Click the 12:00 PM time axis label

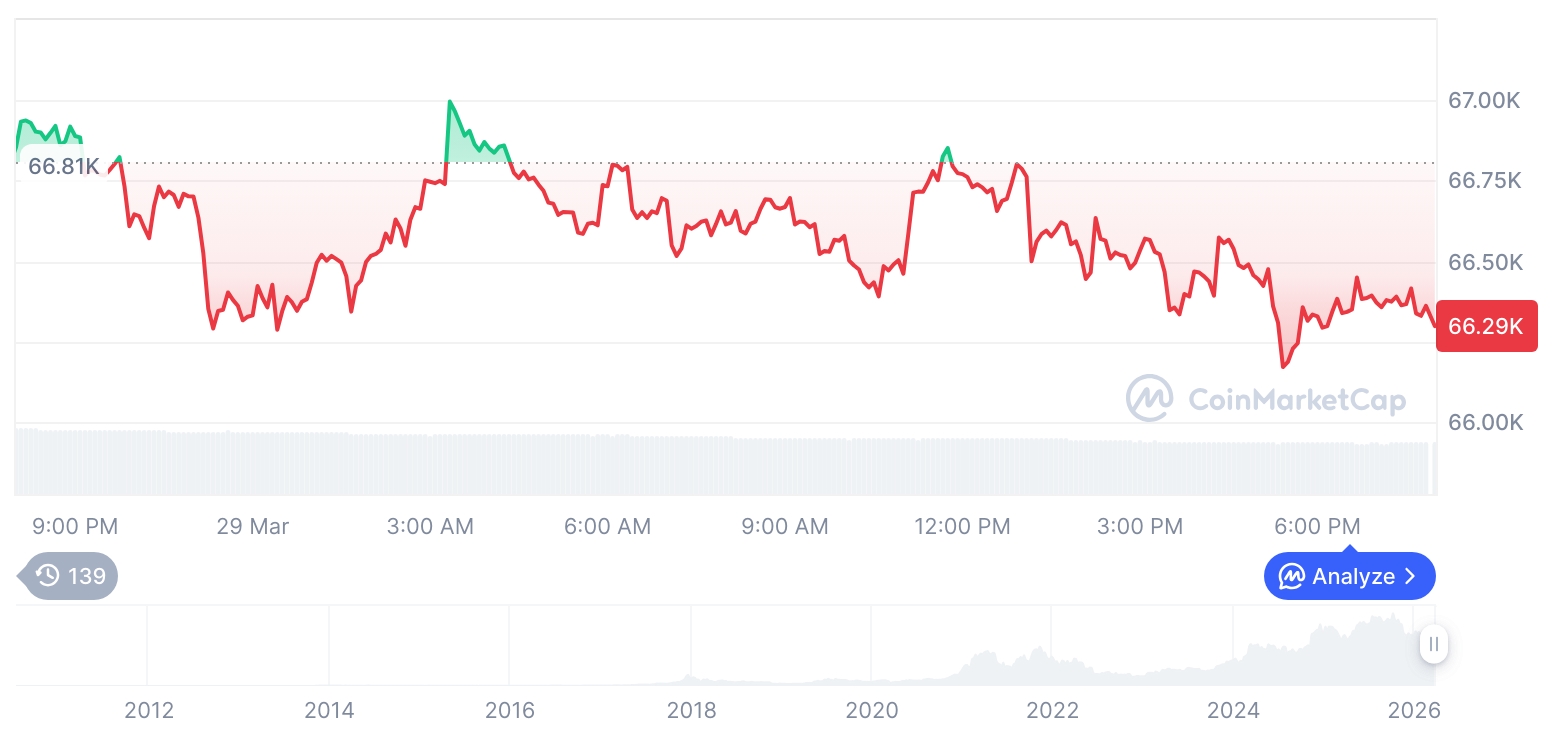(x=962, y=526)
